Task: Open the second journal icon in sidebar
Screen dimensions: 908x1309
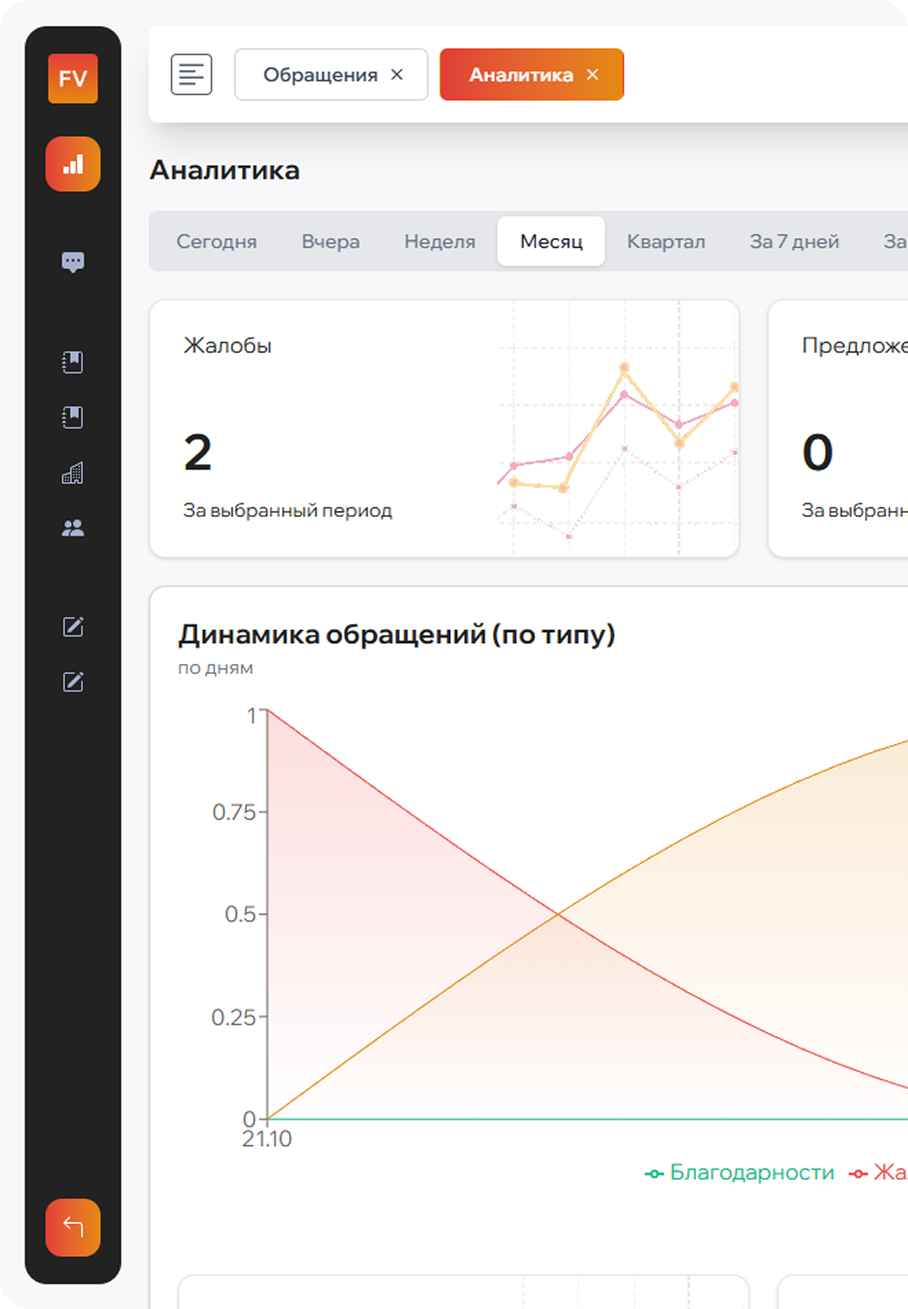Action: [72, 417]
